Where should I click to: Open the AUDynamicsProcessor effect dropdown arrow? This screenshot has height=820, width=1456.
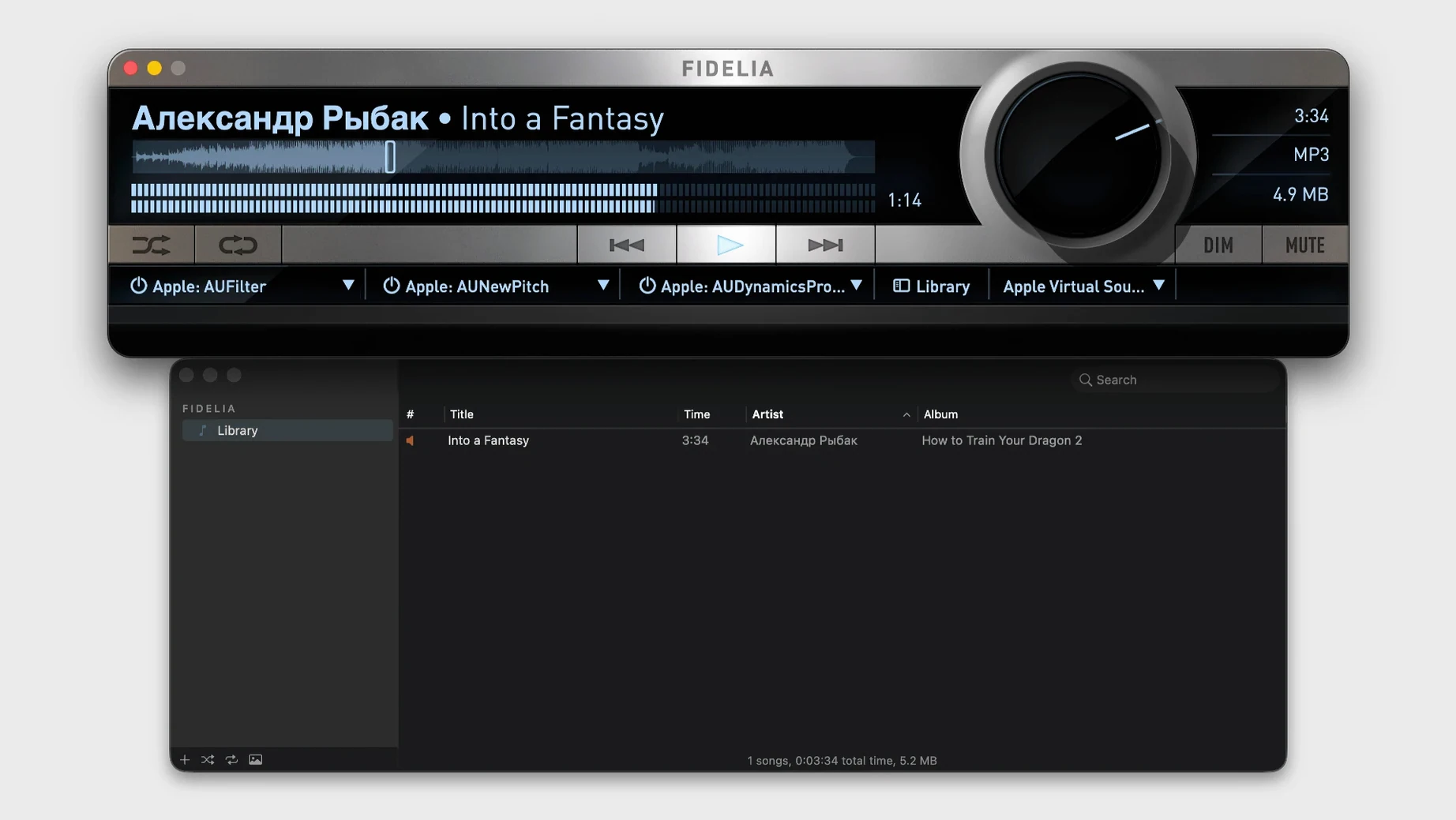(857, 286)
